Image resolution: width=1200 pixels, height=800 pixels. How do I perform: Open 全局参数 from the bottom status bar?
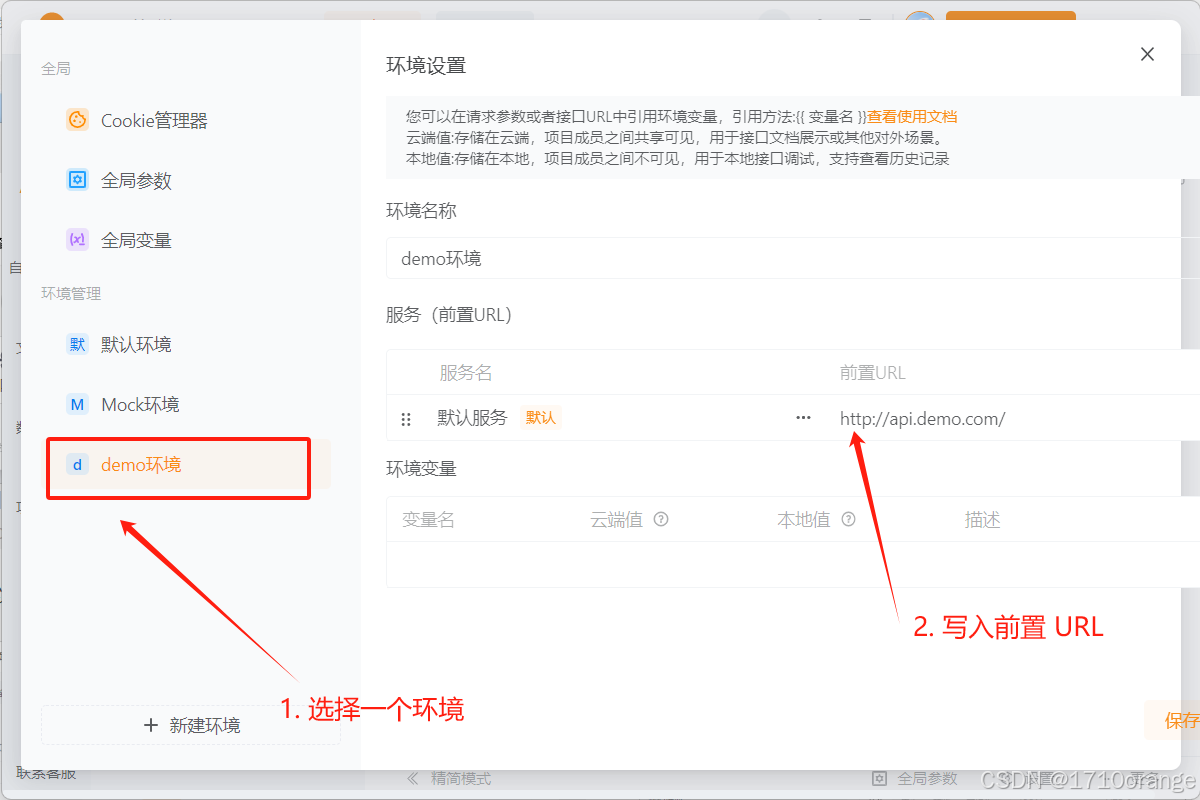pos(914,778)
